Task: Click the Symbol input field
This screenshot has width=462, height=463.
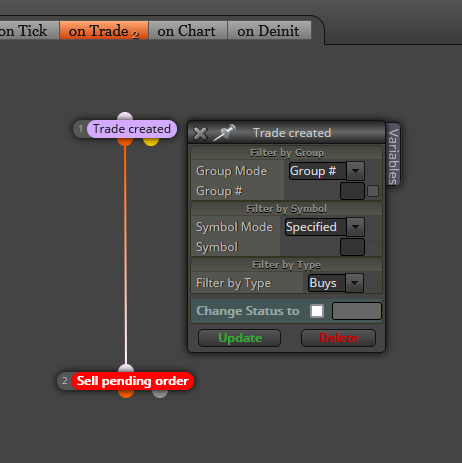Action: pos(352,247)
